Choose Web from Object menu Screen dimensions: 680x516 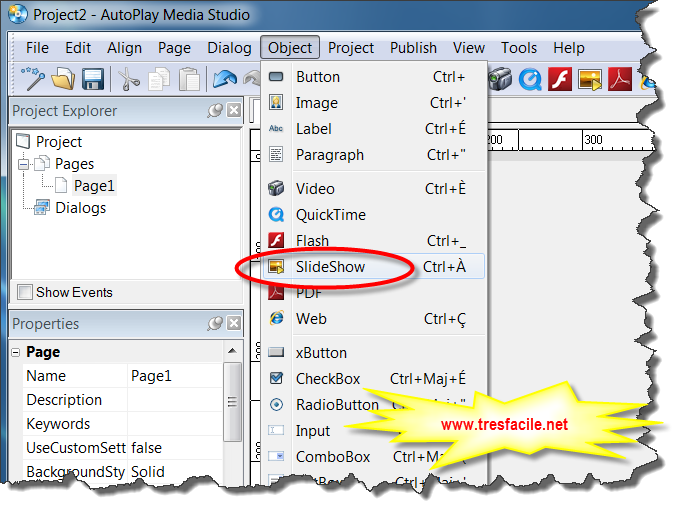tap(374, 319)
